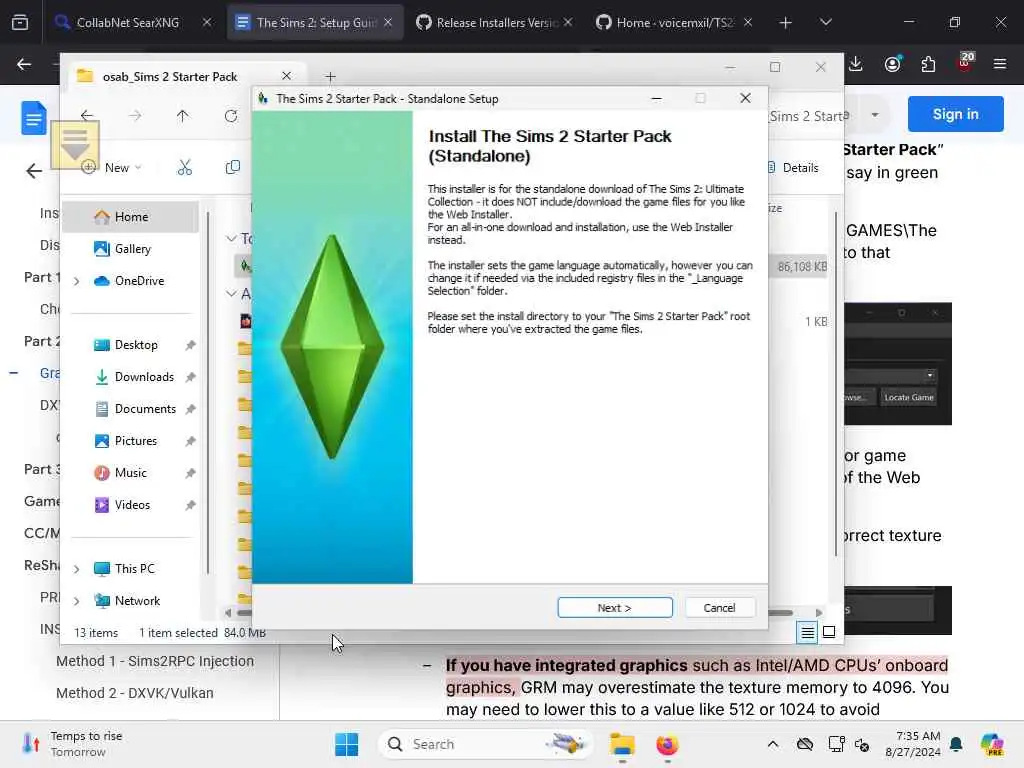Click the Copy icon in Explorer toolbar

pyautogui.click(x=232, y=168)
